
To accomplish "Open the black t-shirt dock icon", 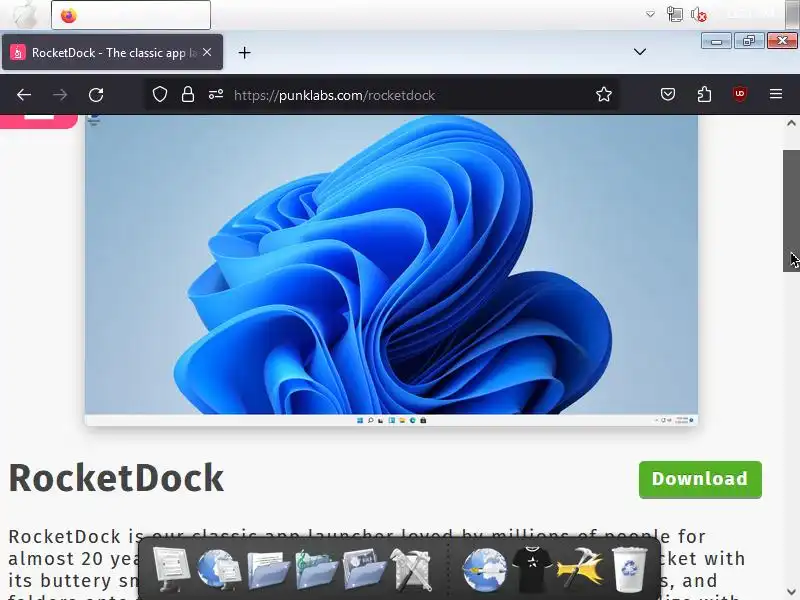I will 532,568.
